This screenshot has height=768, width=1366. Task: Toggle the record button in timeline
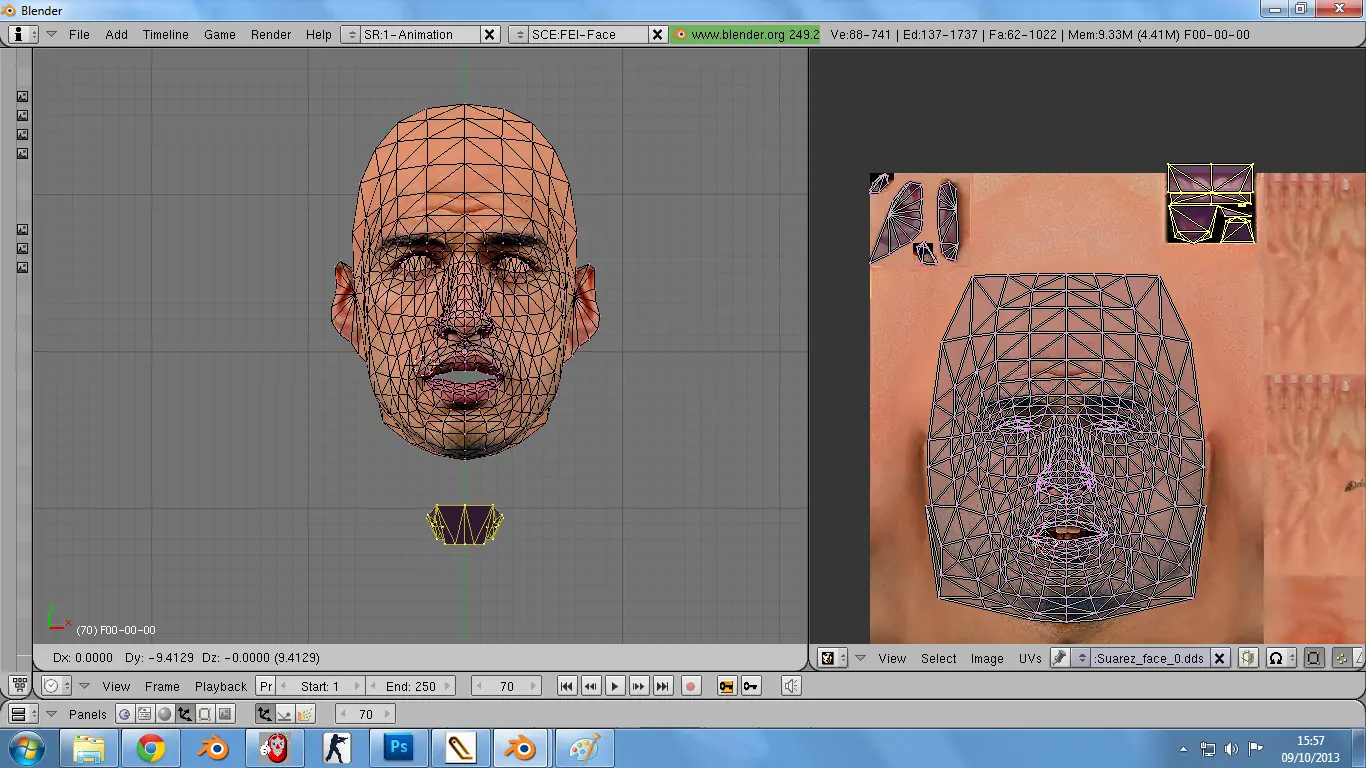tap(690, 686)
